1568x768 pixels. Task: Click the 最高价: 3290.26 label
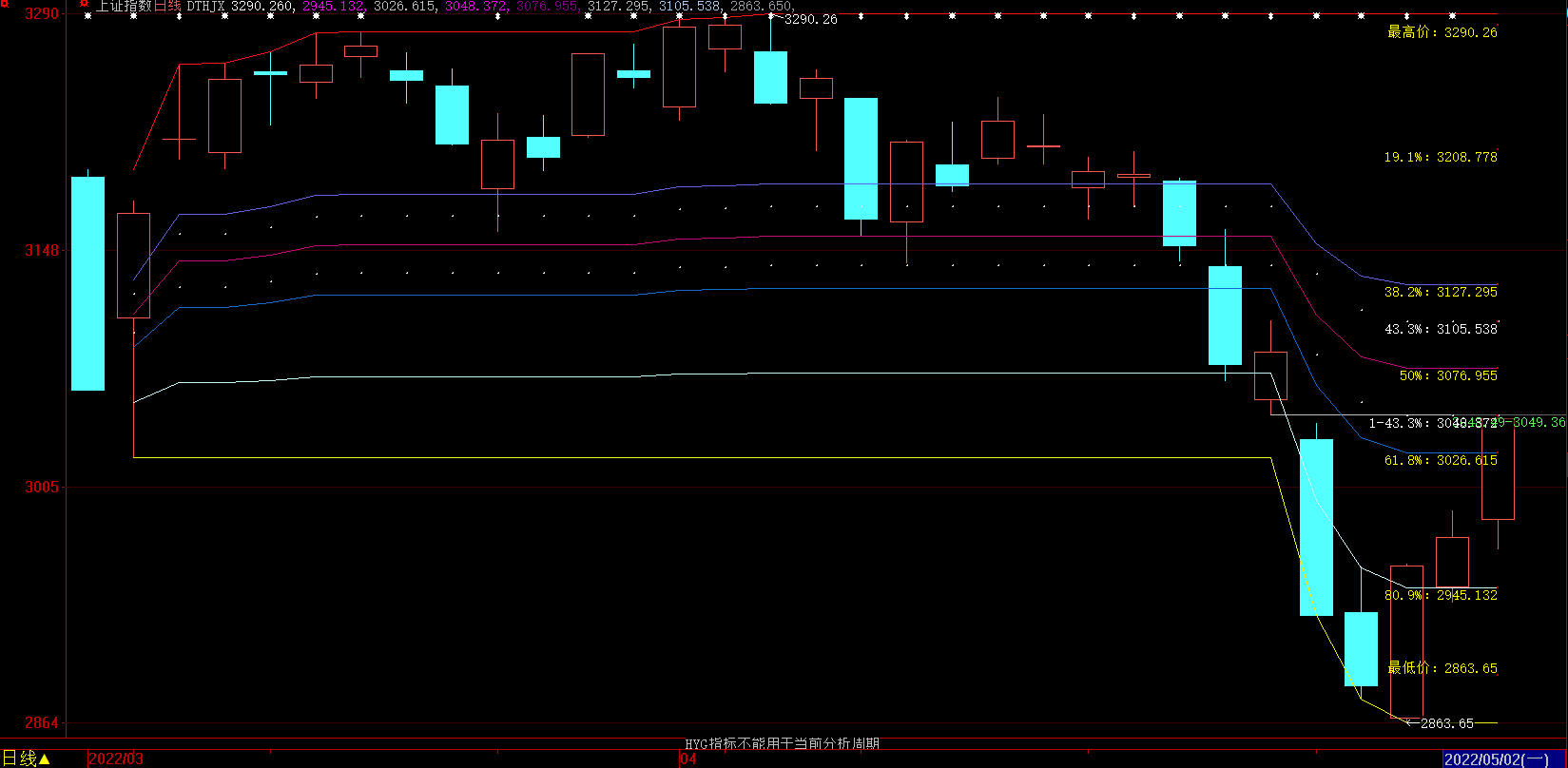[x=1442, y=32]
